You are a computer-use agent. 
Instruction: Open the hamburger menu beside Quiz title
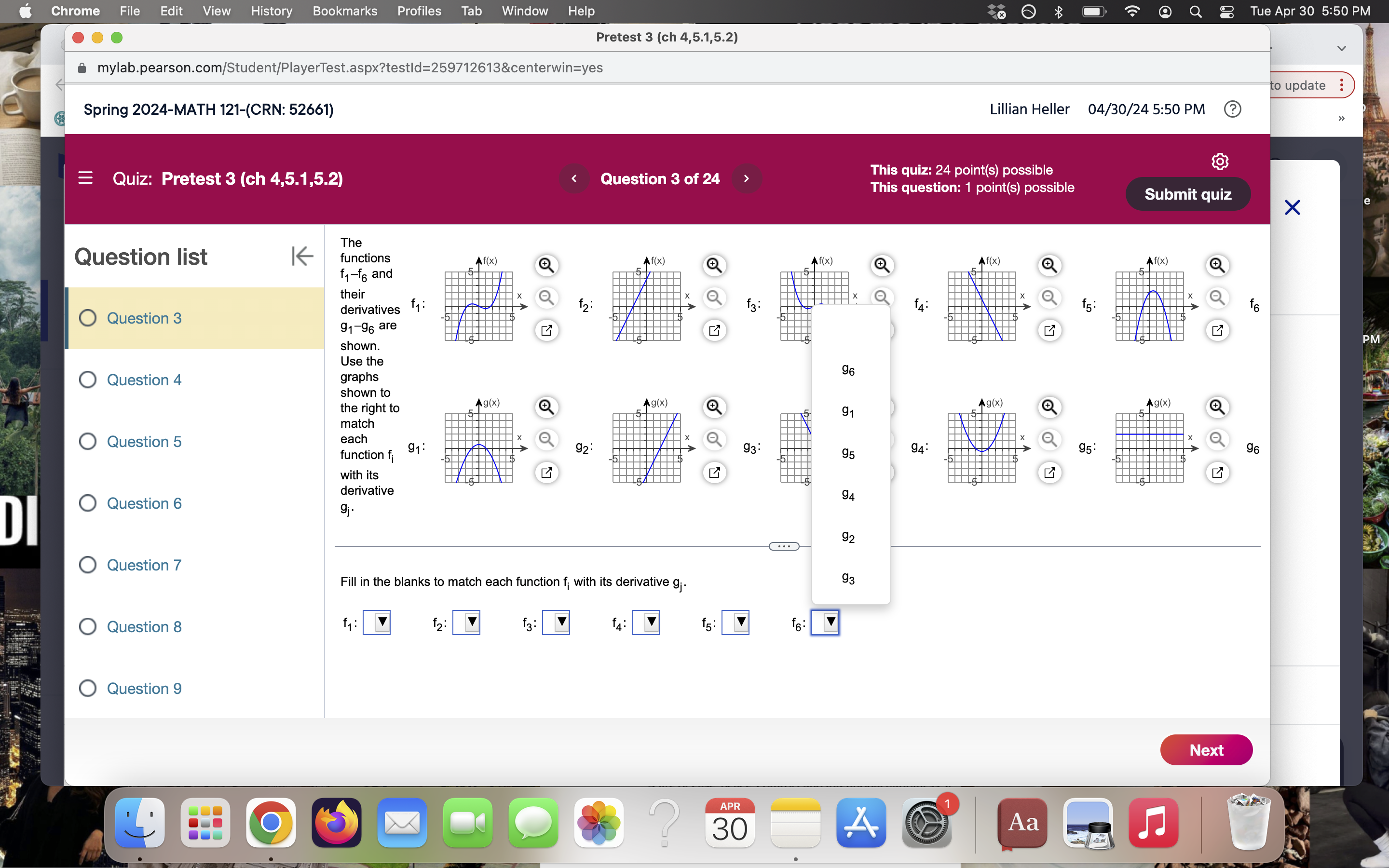[x=85, y=178]
